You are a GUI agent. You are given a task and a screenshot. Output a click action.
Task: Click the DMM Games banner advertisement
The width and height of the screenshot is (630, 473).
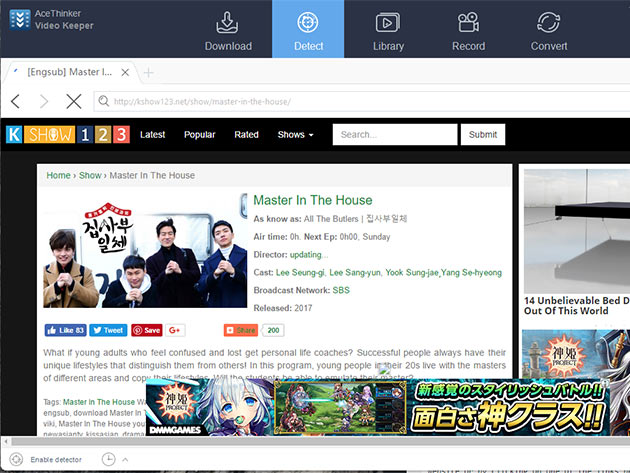(378, 407)
